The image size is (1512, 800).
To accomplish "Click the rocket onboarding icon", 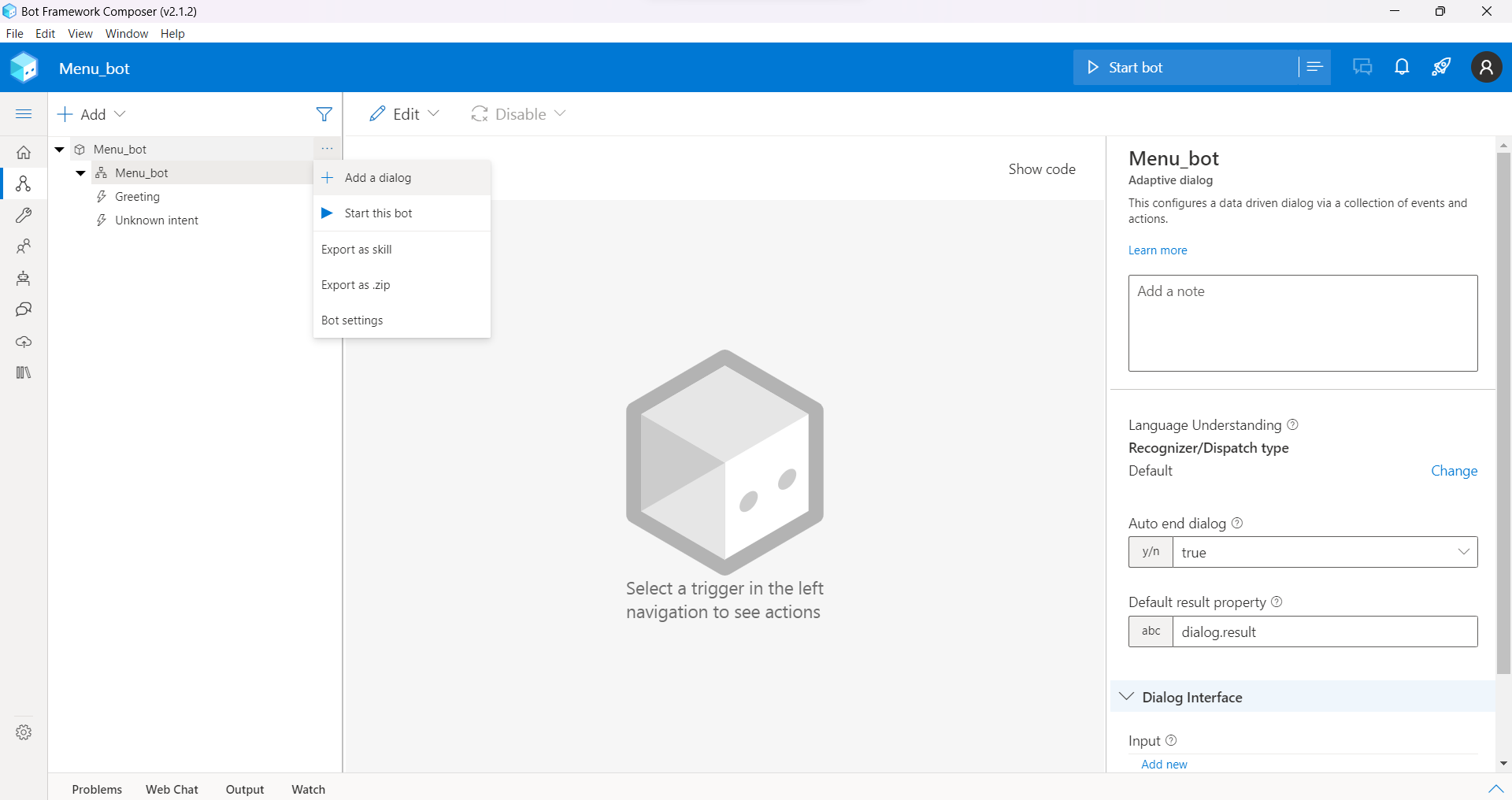I will [x=1440, y=67].
